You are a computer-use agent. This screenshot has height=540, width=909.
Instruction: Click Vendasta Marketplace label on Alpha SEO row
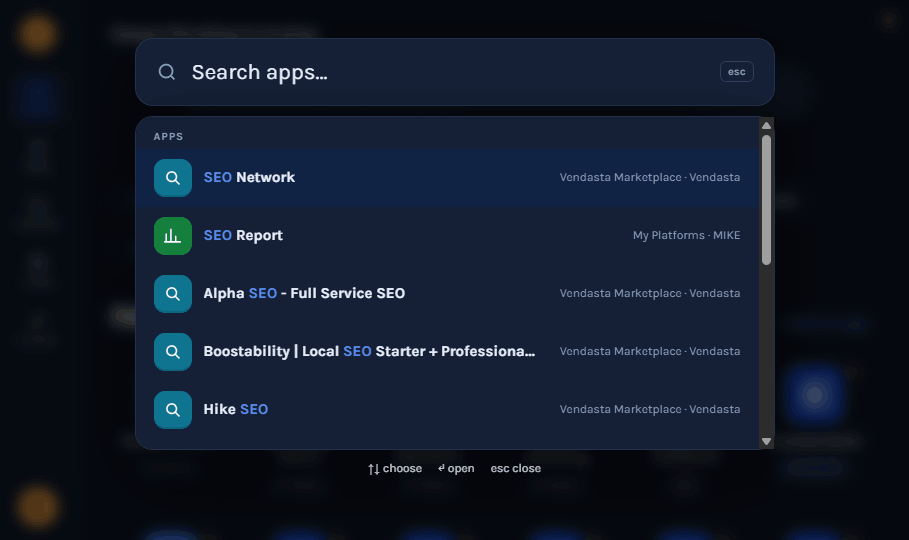(x=649, y=293)
